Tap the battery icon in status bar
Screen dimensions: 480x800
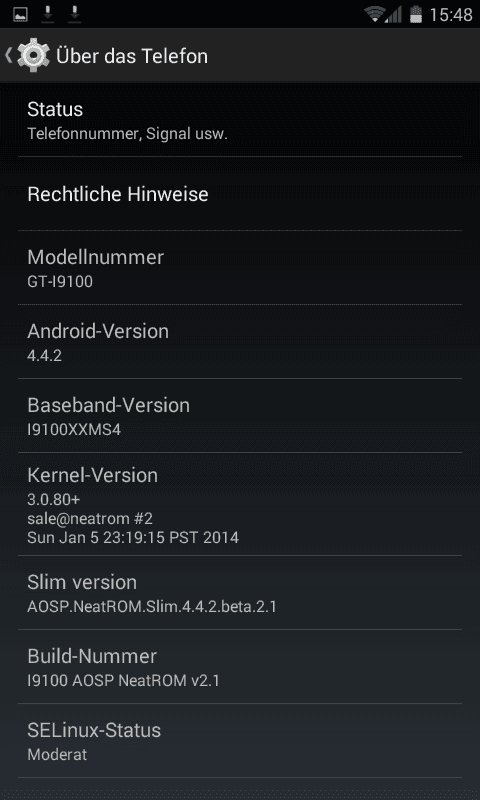(416, 14)
